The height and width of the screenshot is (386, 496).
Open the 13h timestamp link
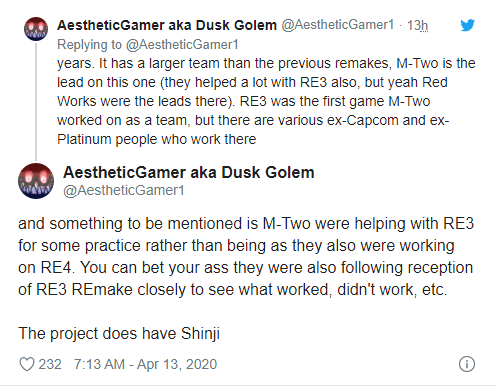click(417, 25)
